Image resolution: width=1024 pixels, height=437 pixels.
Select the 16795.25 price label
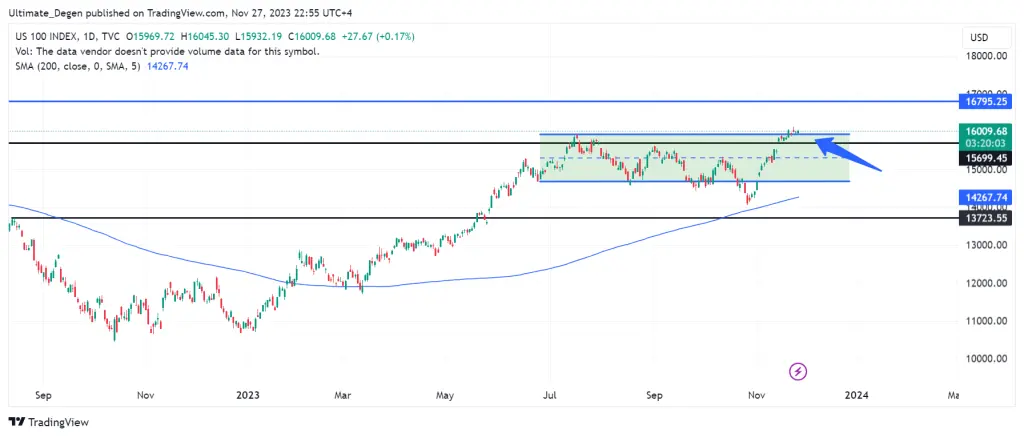point(985,101)
